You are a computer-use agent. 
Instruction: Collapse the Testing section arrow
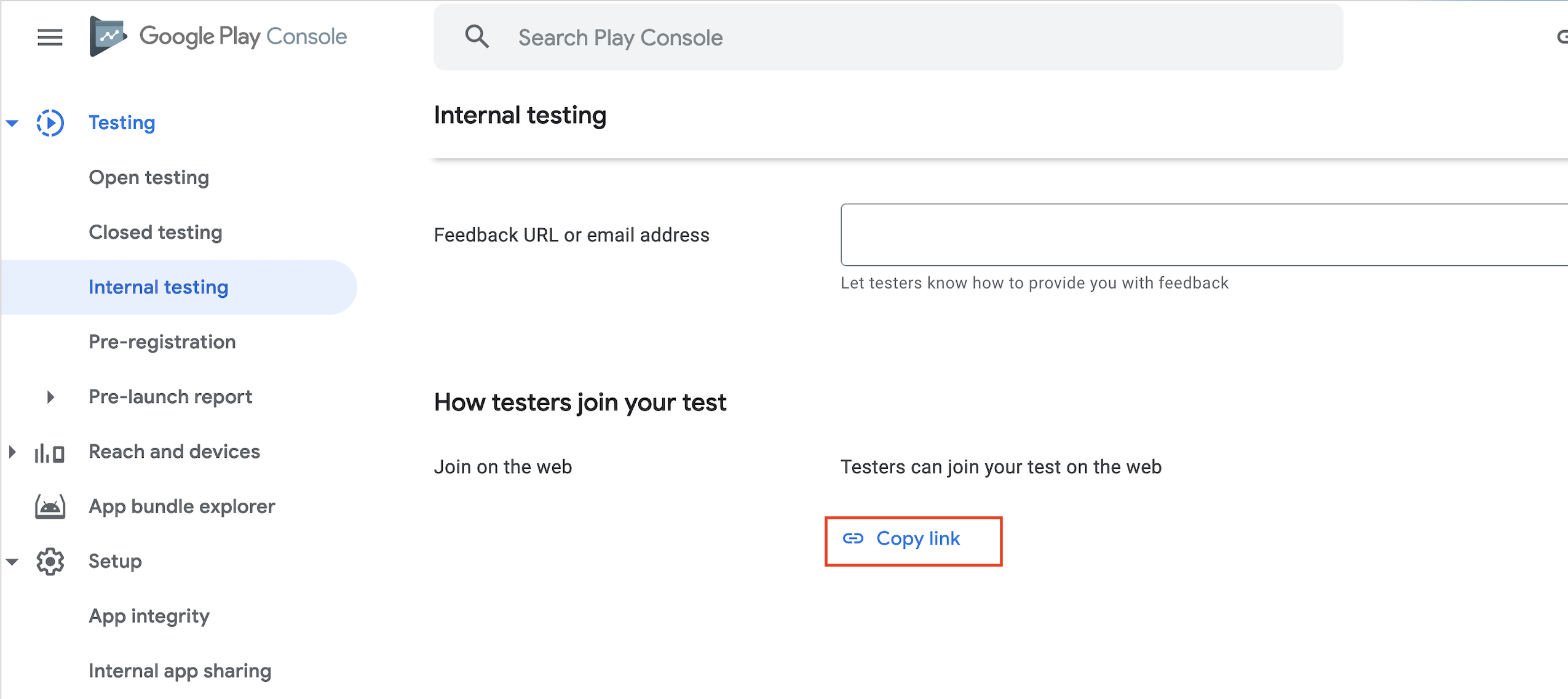(12, 123)
